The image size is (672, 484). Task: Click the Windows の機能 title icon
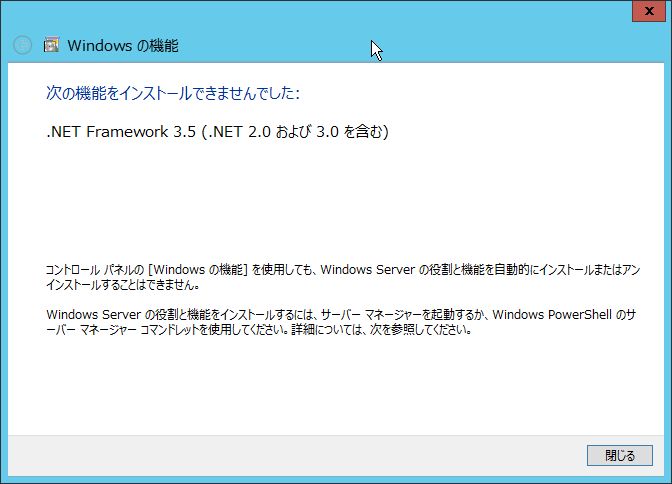pyautogui.click(x=51, y=45)
